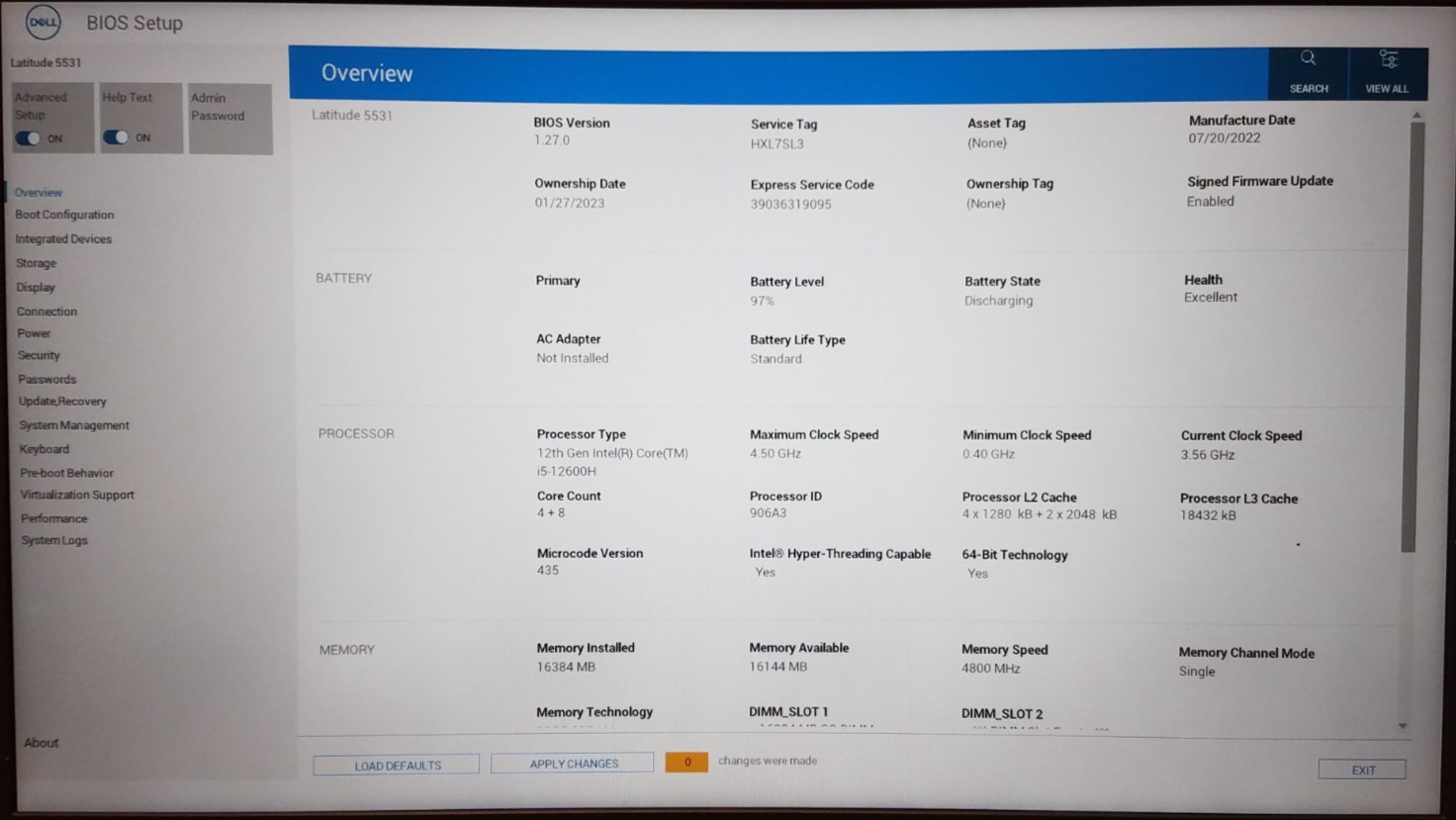Image resolution: width=1456 pixels, height=820 pixels.
Task: Click the Load Defaults button
Action: coord(397,765)
